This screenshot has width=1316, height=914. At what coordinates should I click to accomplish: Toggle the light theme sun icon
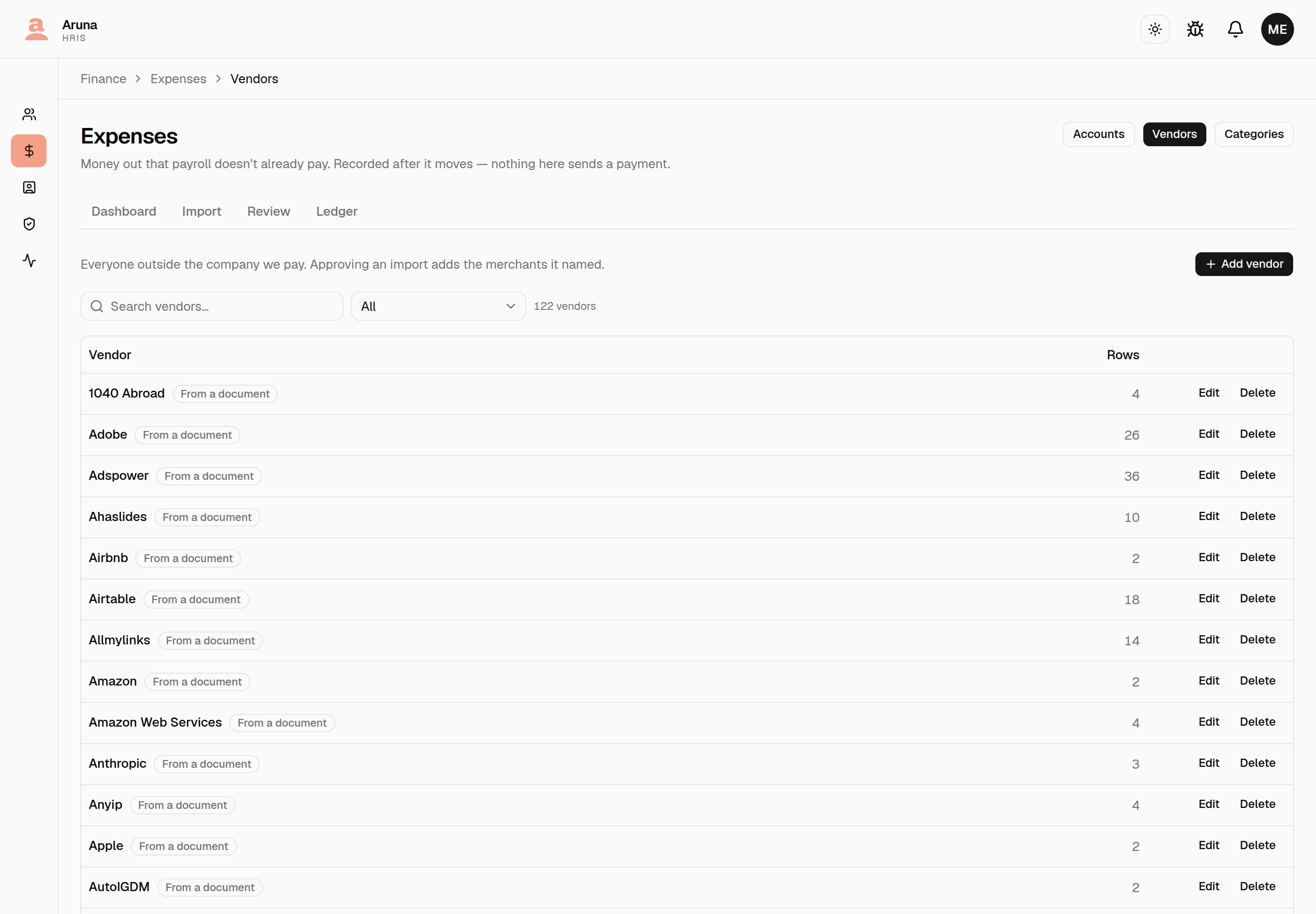[x=1155, y=29]
